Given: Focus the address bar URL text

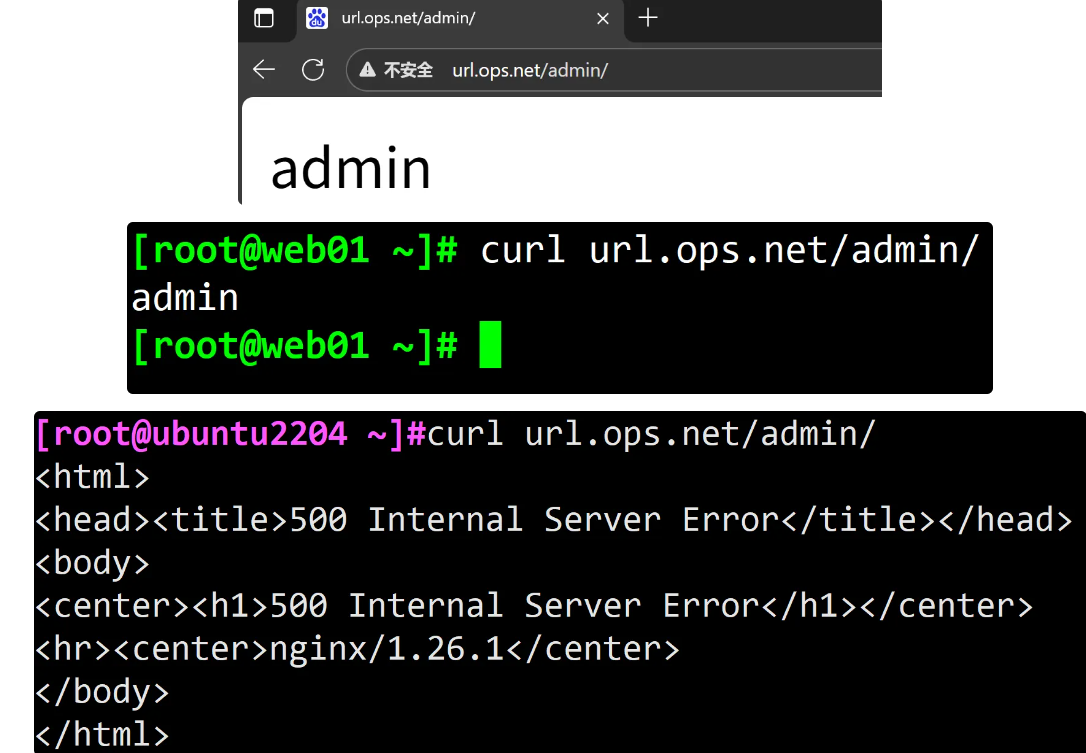Looking at the screenshot, I should 530,70.
